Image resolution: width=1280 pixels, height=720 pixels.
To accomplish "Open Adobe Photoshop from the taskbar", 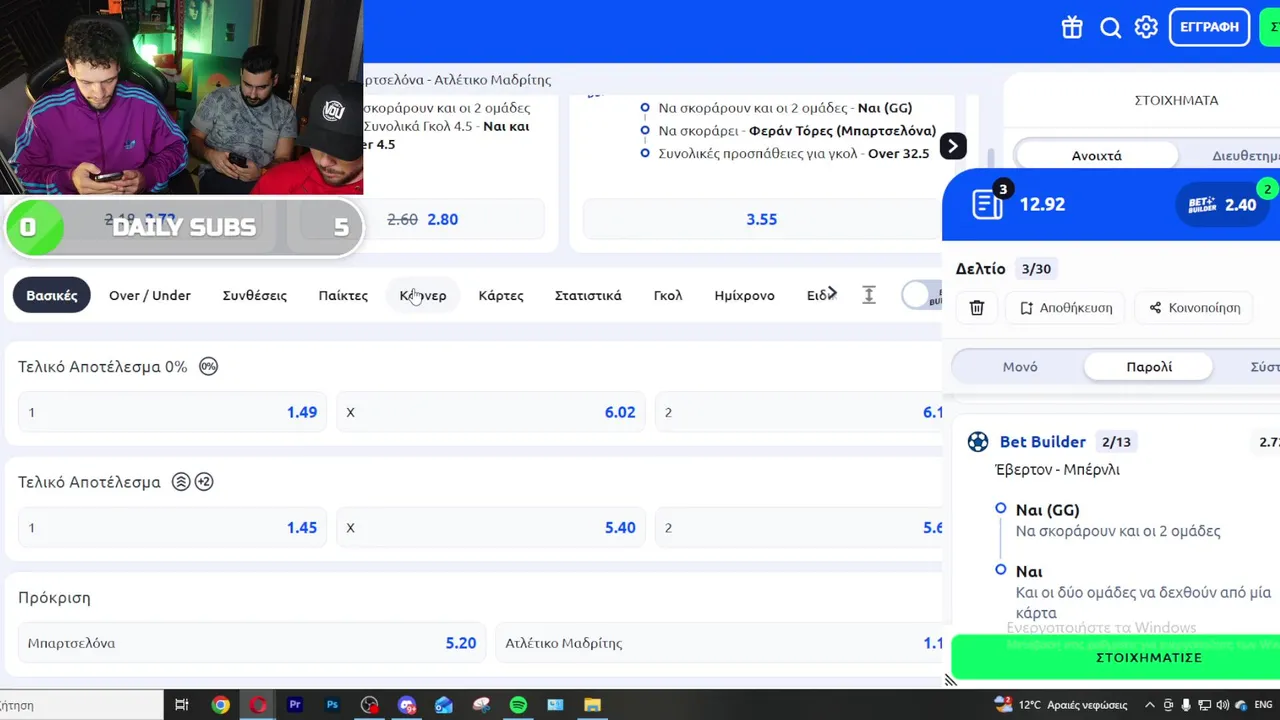I will [x=332, y=705].
